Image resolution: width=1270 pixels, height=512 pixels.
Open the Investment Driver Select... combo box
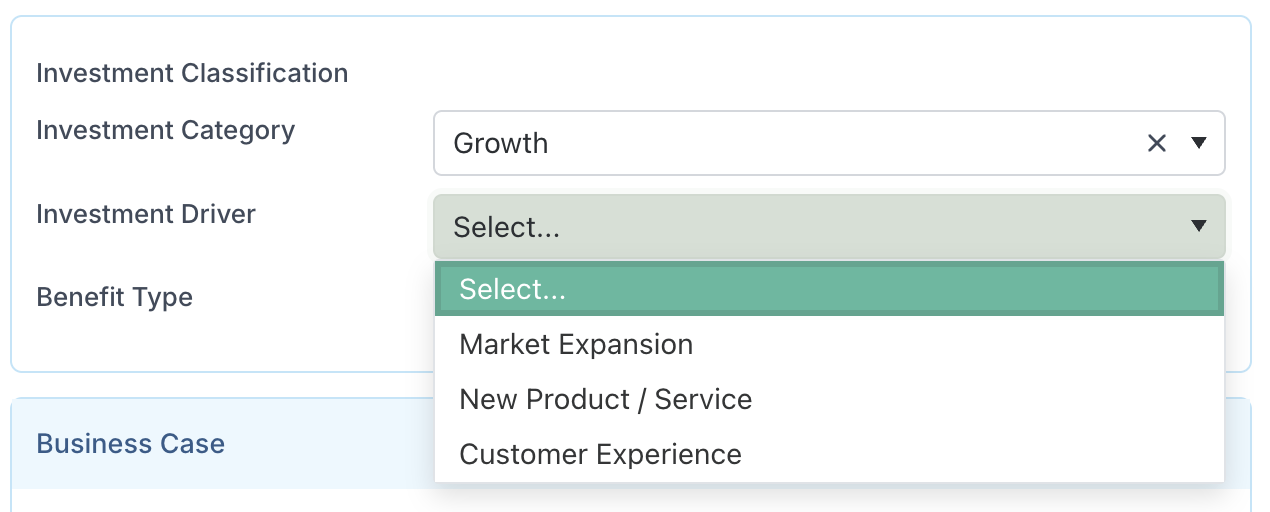pos(800,227)
